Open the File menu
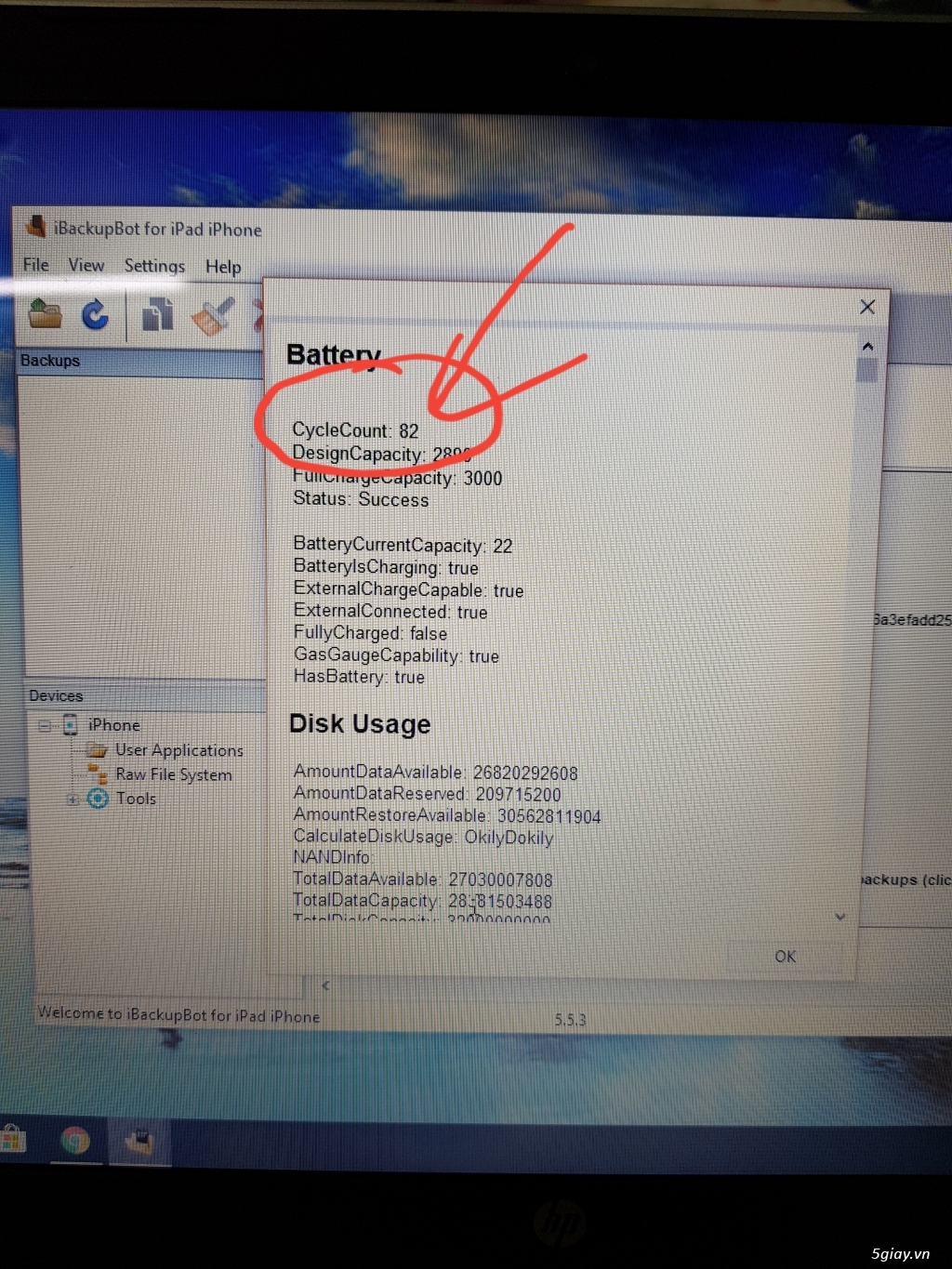The height and width of the screenshot is (1269, 952). 36,265
